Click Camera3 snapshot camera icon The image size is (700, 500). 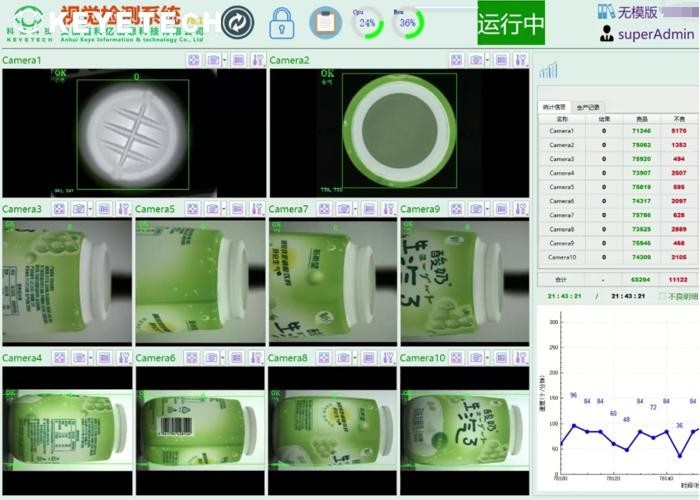point(77,209)
